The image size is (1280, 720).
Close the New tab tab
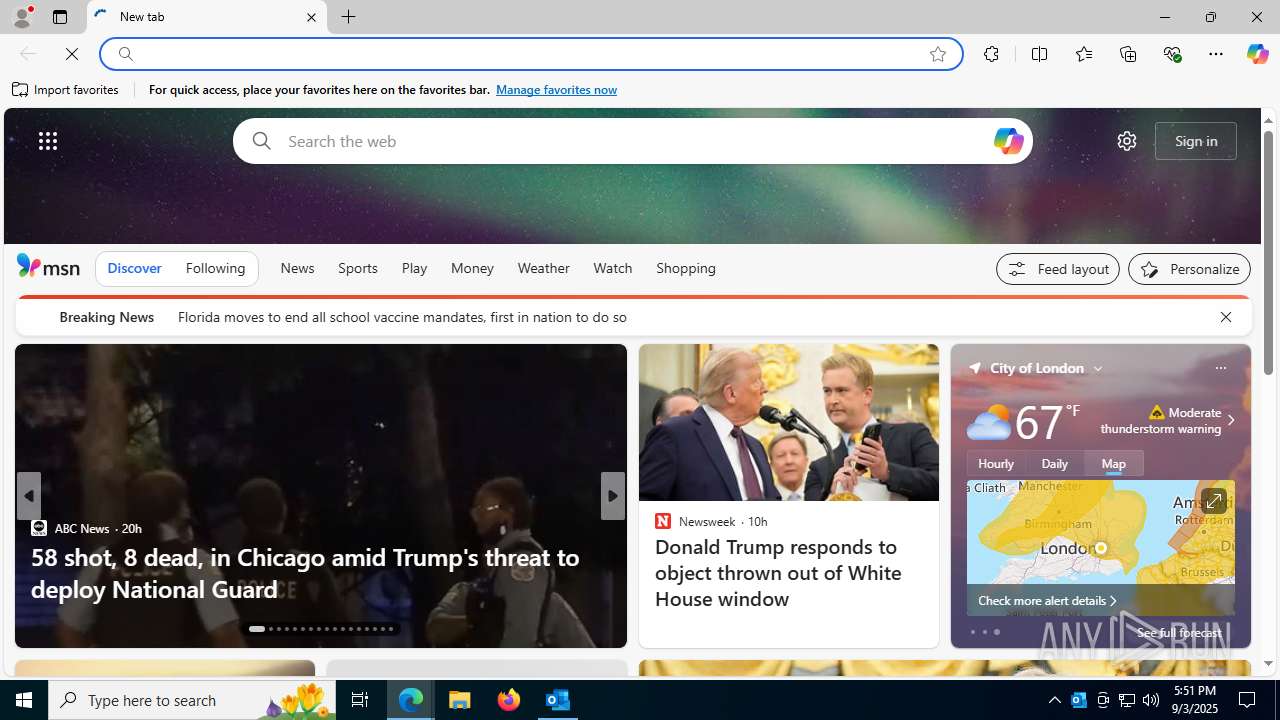point(311,17)
